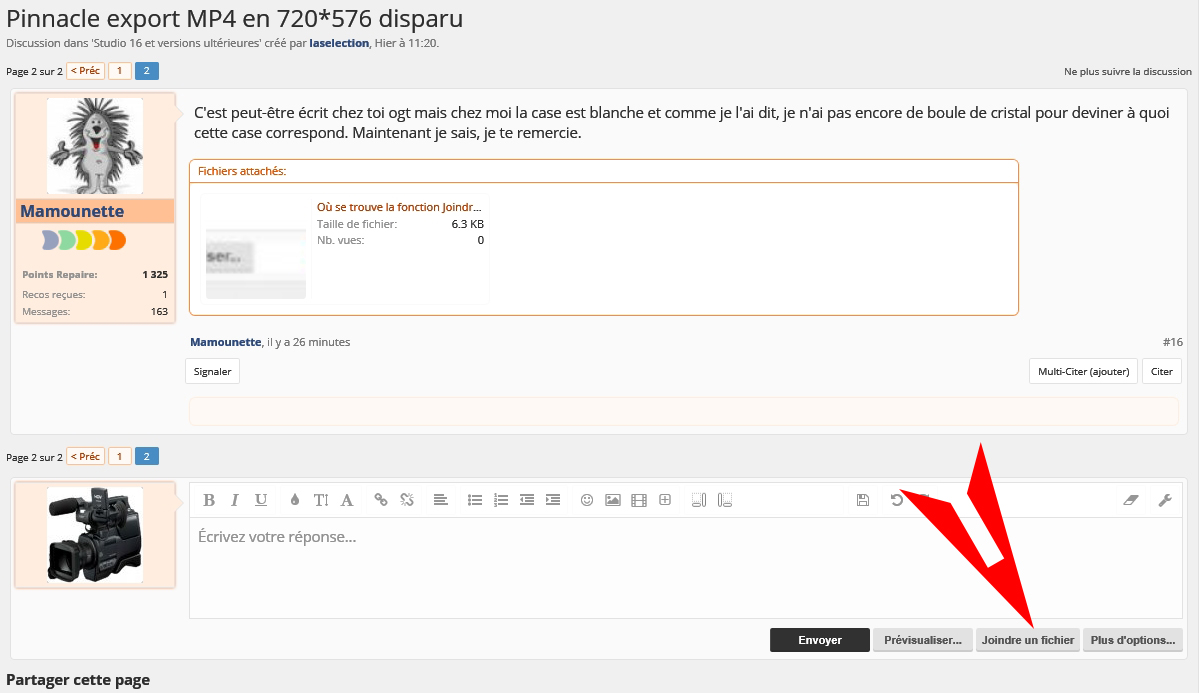Select page 2 in top pagination

tap(147, 71)
